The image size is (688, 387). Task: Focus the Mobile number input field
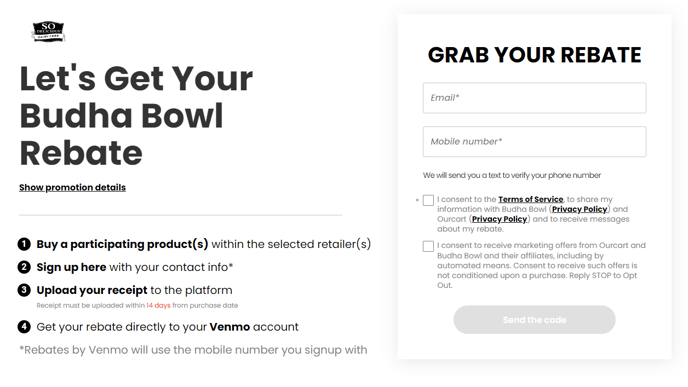(x=534, y=142)
